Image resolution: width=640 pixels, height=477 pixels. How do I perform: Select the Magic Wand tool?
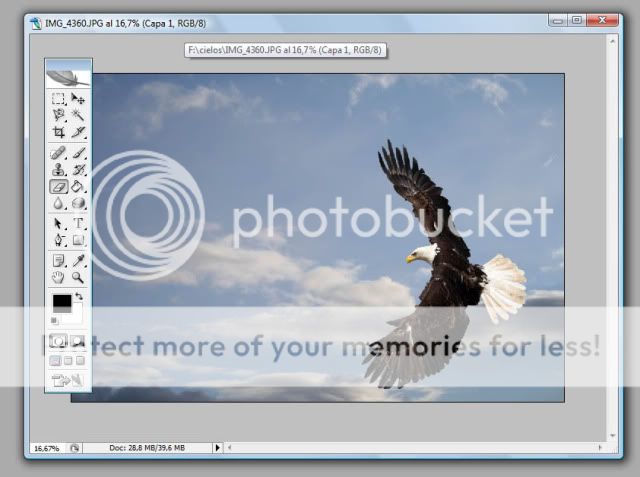[78, 115]
